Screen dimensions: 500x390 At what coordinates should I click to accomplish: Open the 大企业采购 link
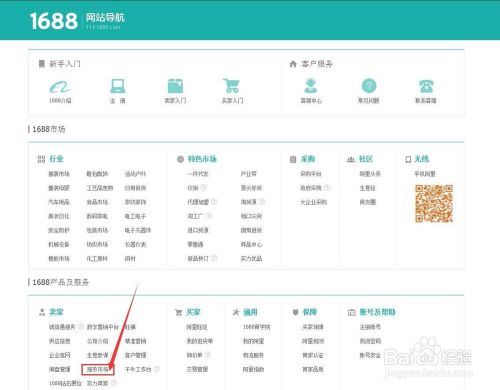pos(313,202)
